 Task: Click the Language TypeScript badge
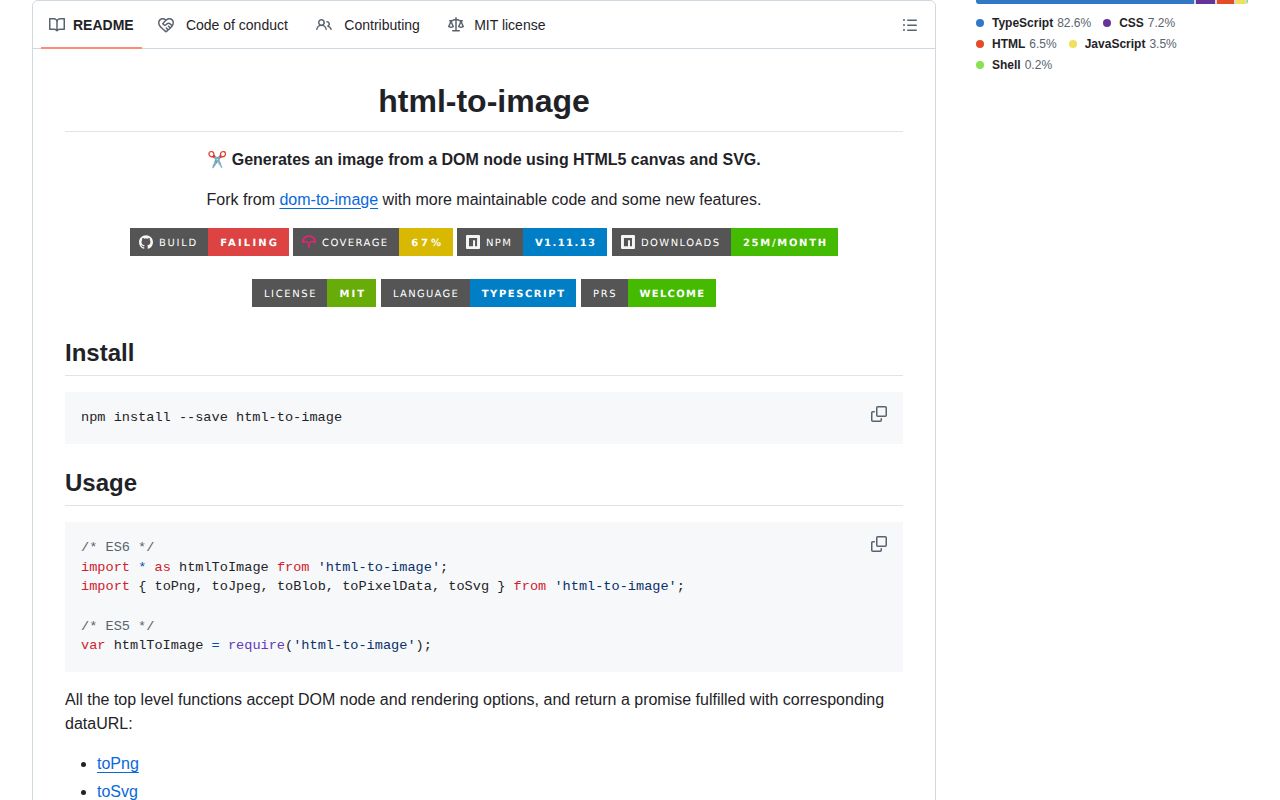point(478,293)
